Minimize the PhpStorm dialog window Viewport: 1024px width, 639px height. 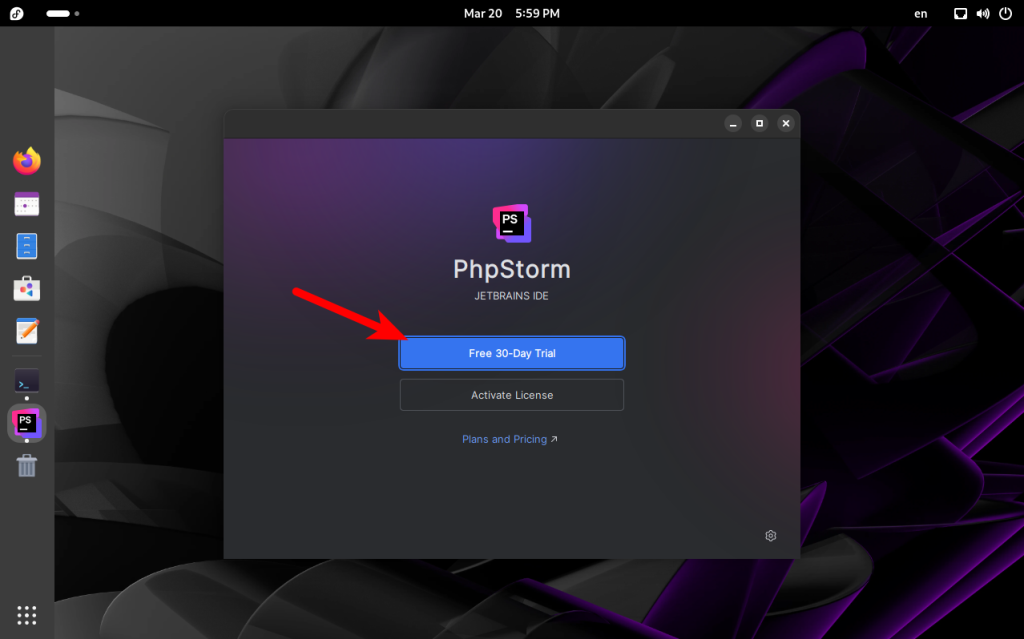(x=733, y=123)
